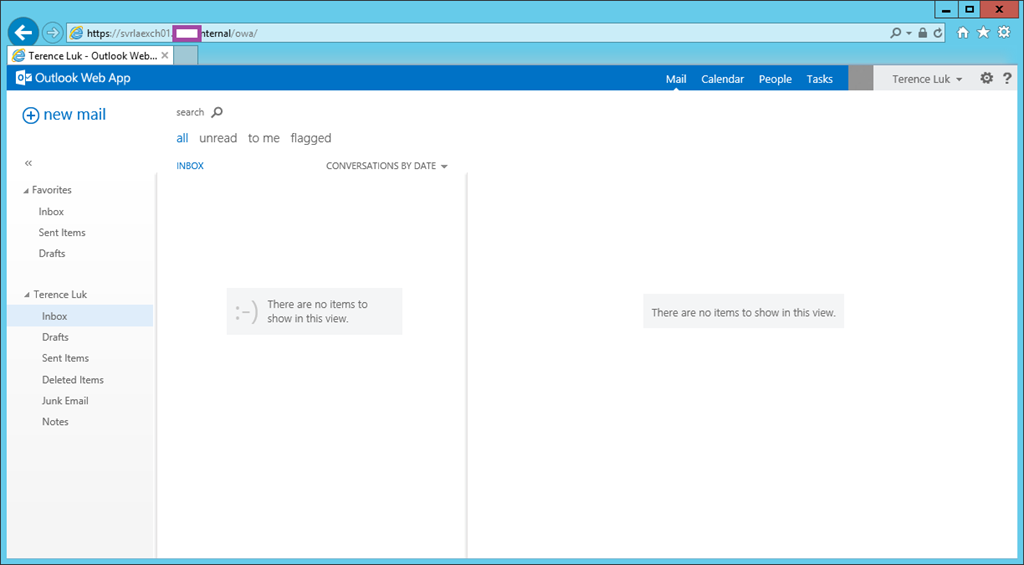Click the mail search magnifier icon
Image resolution: width=1024 pixels, height=565 pixels.
click(x=217, y=112)
